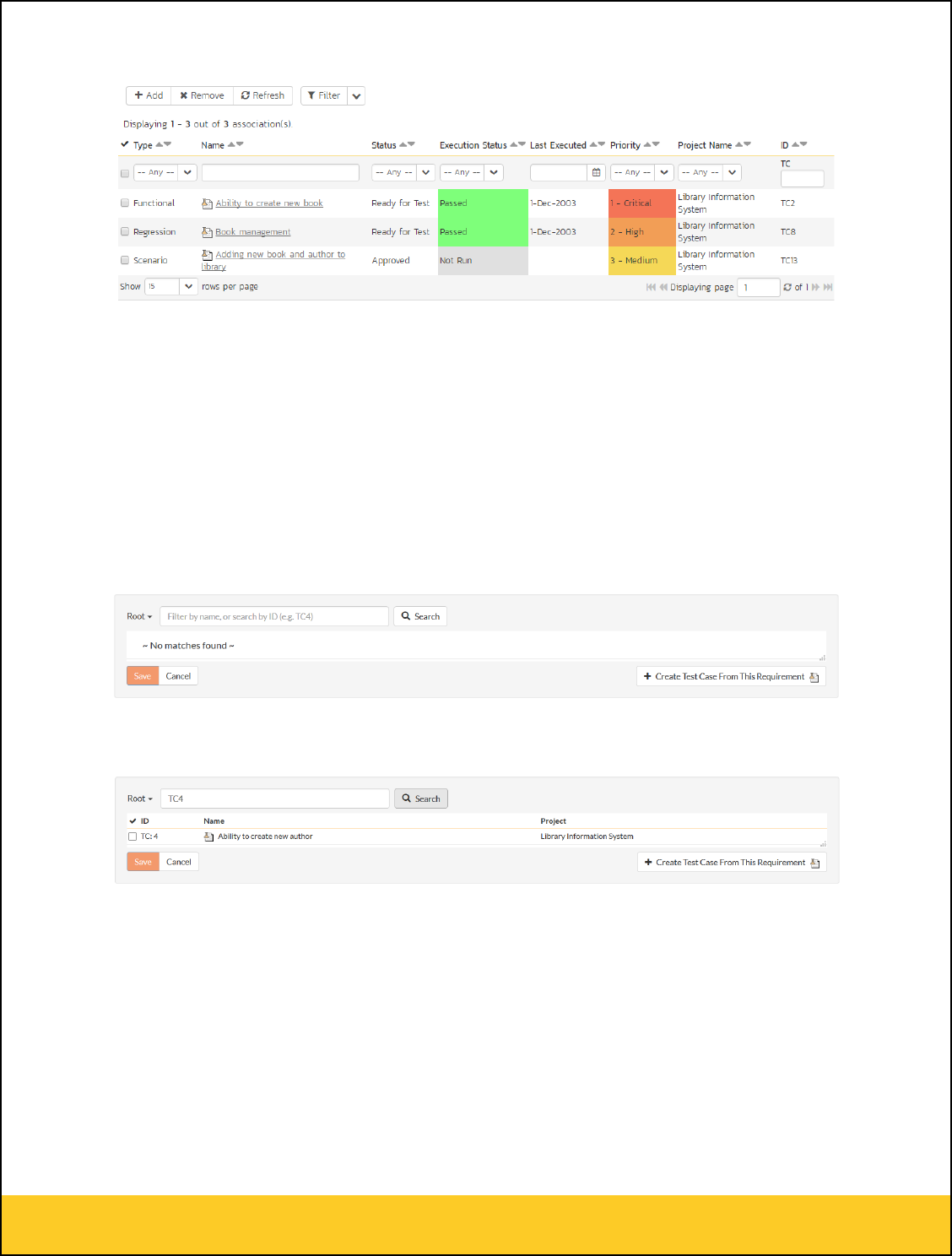Check the Scenario row checkbox
The image size is (952, 1256).
click(x=125, y=260)
